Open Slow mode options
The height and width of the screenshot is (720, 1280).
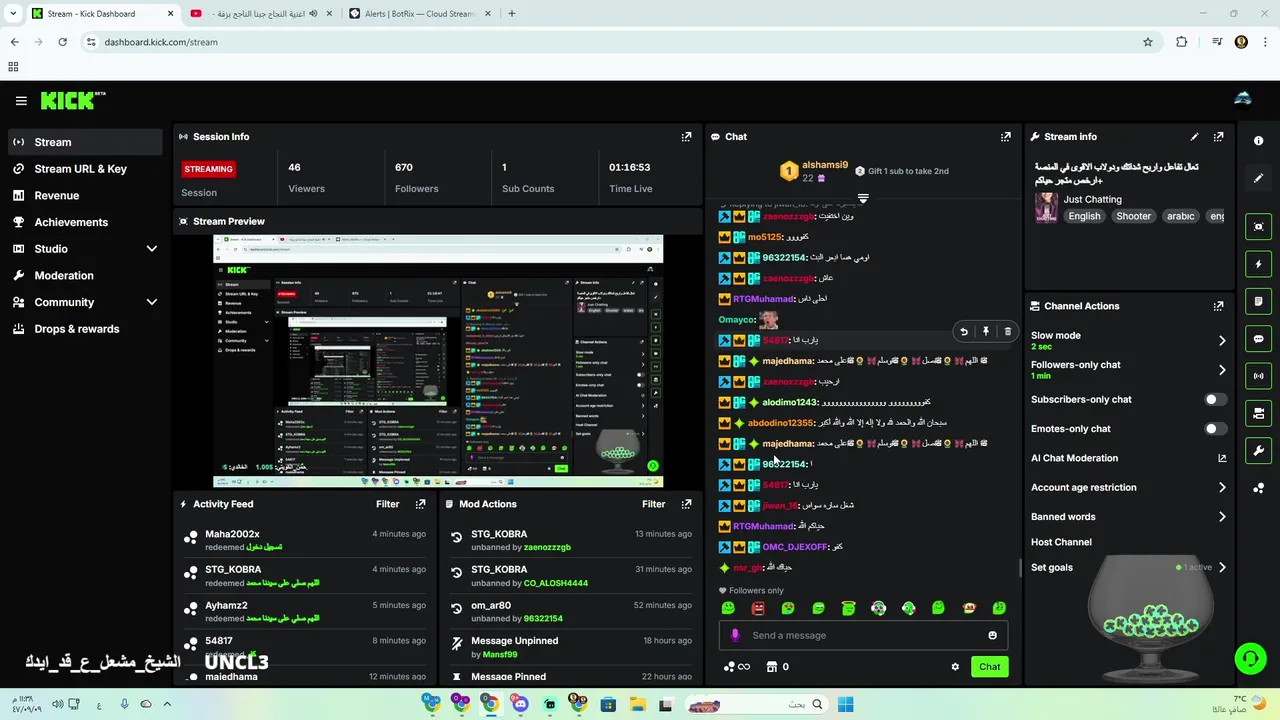pos(1127,340)
